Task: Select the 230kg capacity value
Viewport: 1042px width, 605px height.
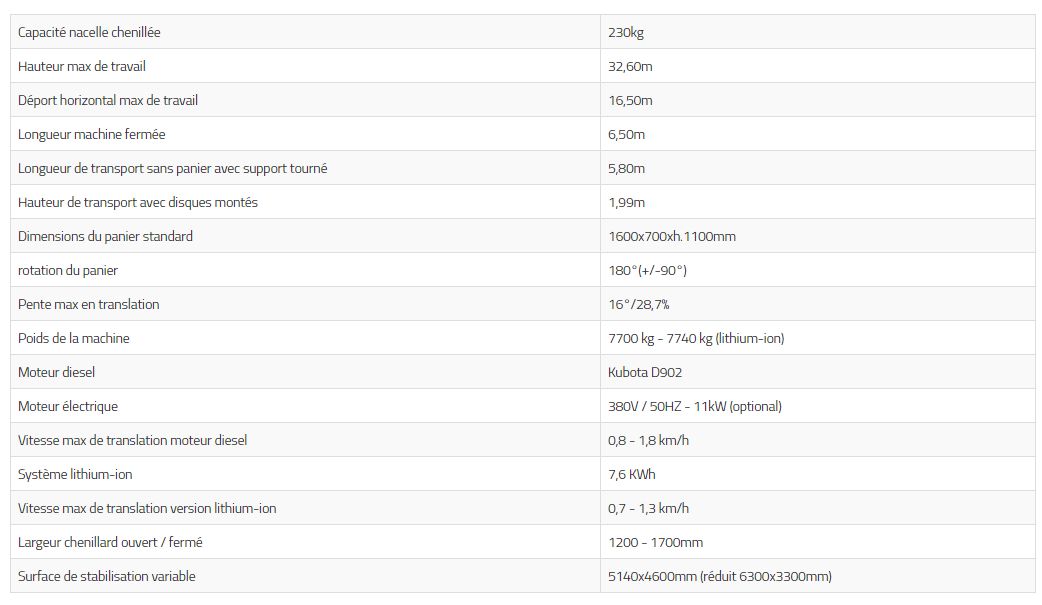Action: coord(626,32)
